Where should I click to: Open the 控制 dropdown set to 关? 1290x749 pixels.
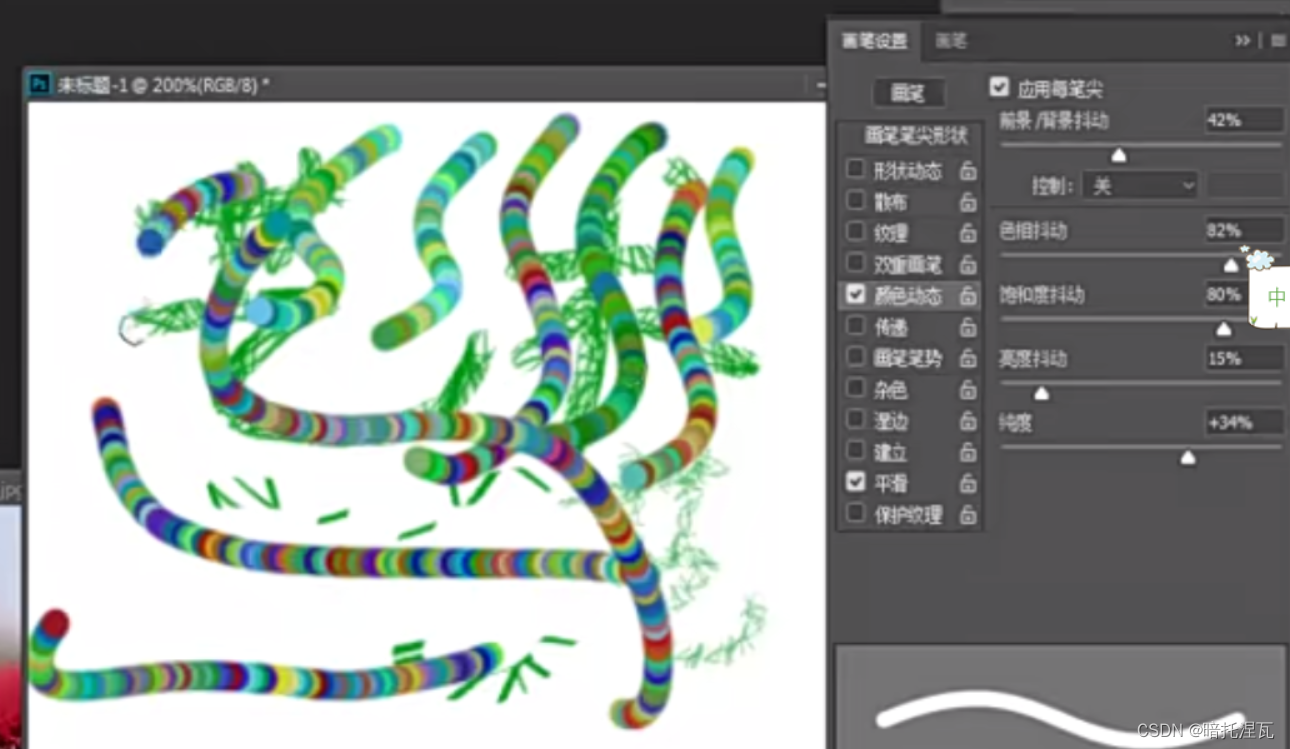click(x=1140, y=186)
